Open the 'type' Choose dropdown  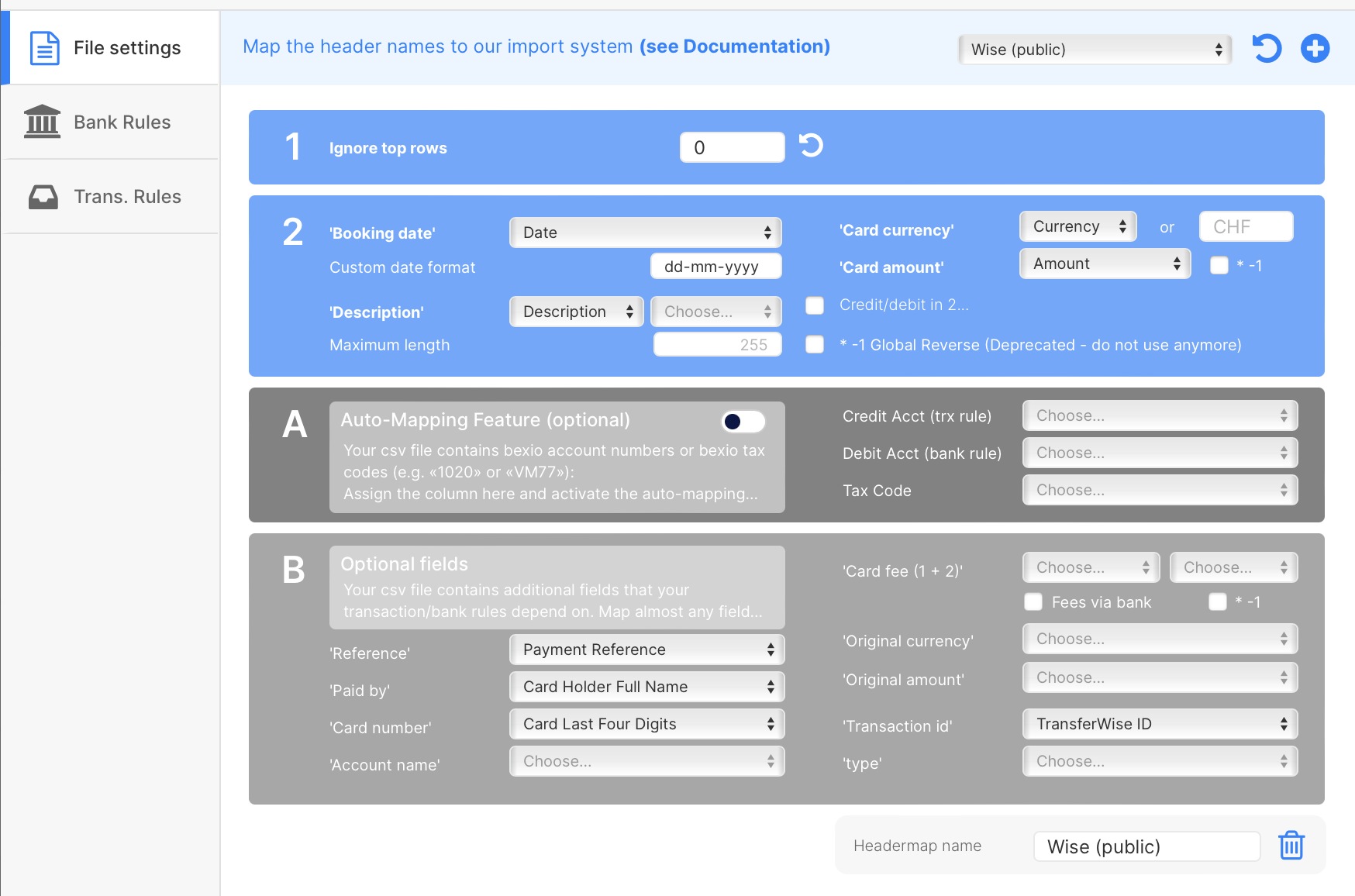click(x=1160, y=761)
